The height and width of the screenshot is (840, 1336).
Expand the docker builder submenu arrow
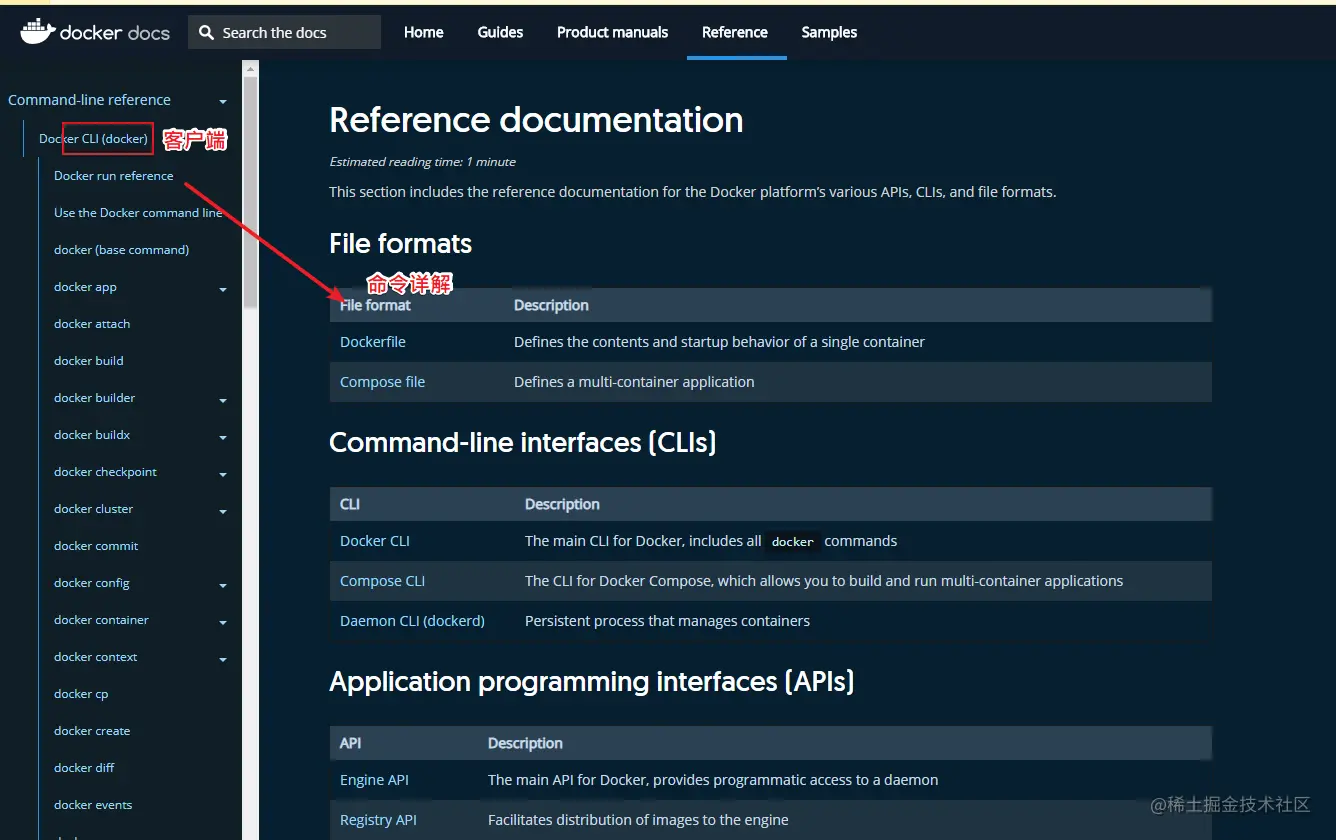[x=223, y=401]
